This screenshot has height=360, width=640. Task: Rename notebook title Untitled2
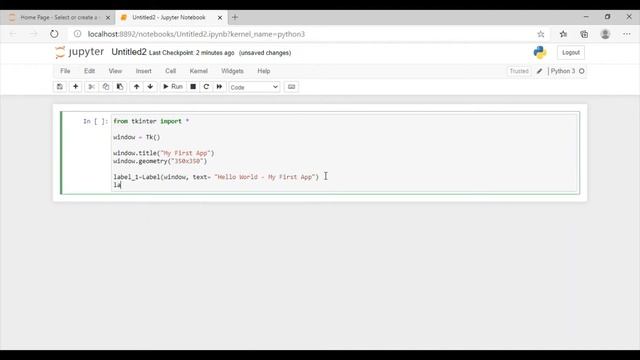point(129,52)
